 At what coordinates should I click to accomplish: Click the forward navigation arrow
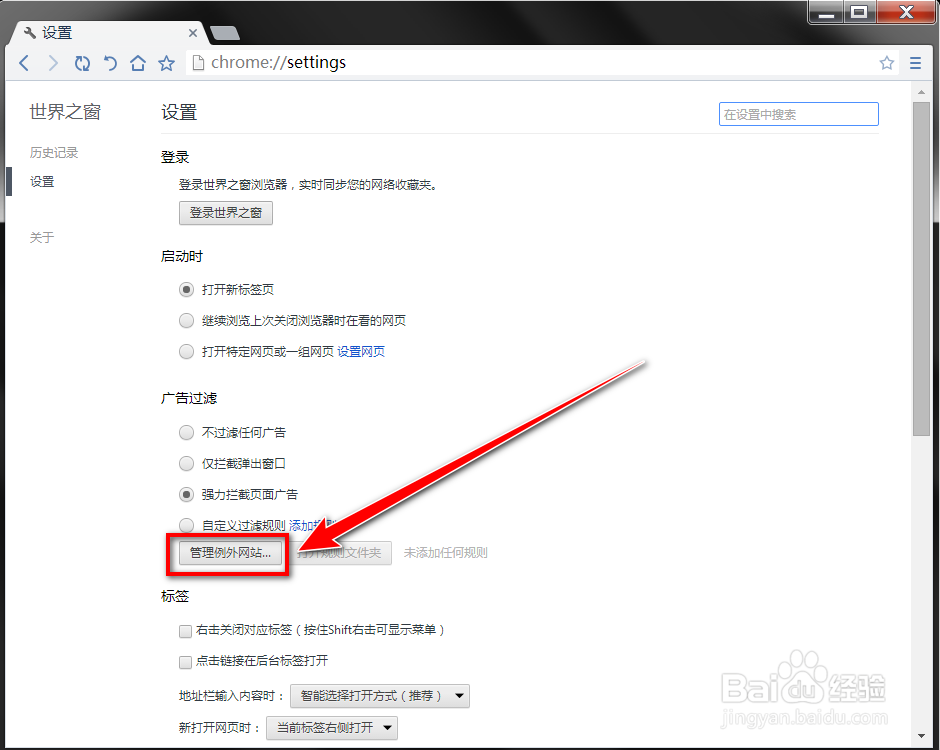pos(53,62)
